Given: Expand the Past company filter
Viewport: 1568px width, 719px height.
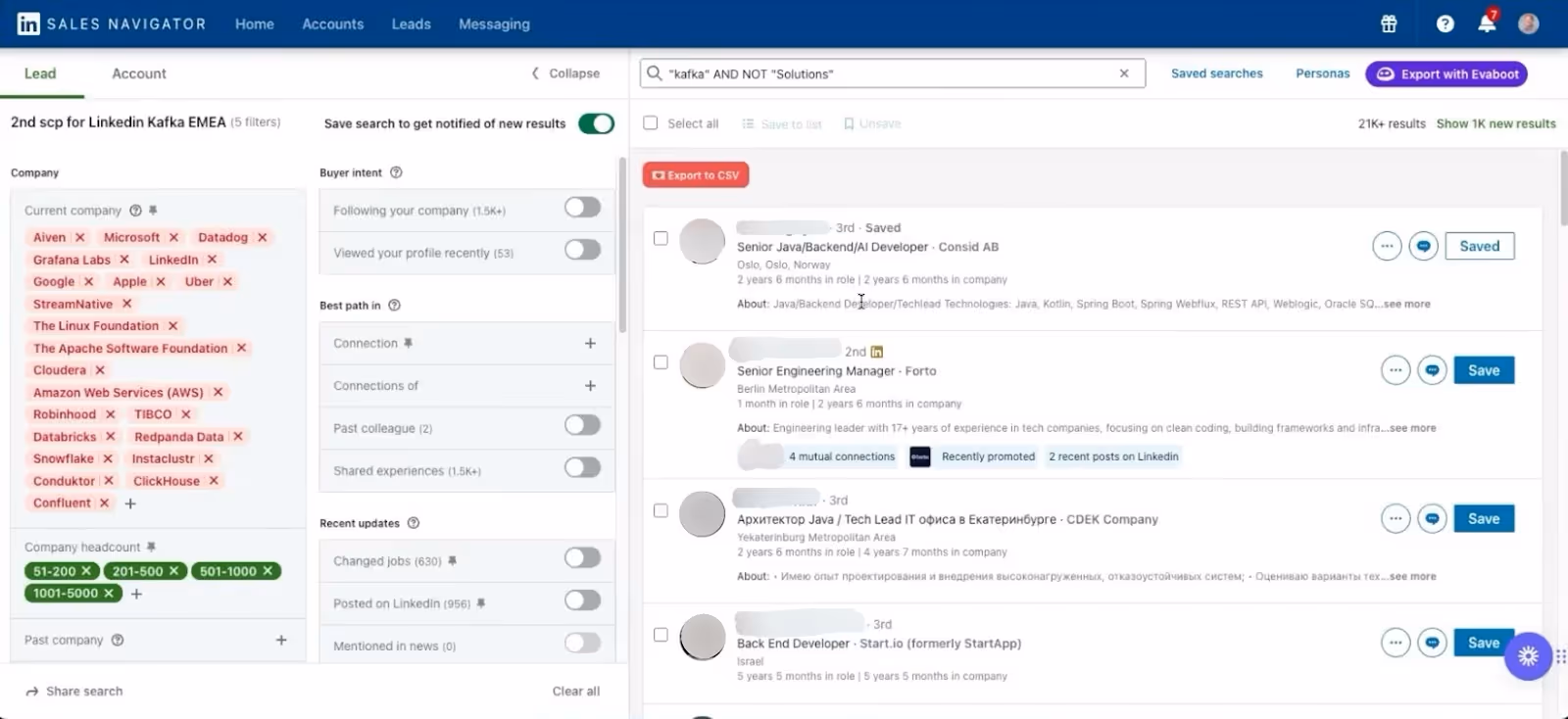Looking at the screenshot, I should pyautogui.click(x=281, y=640).
